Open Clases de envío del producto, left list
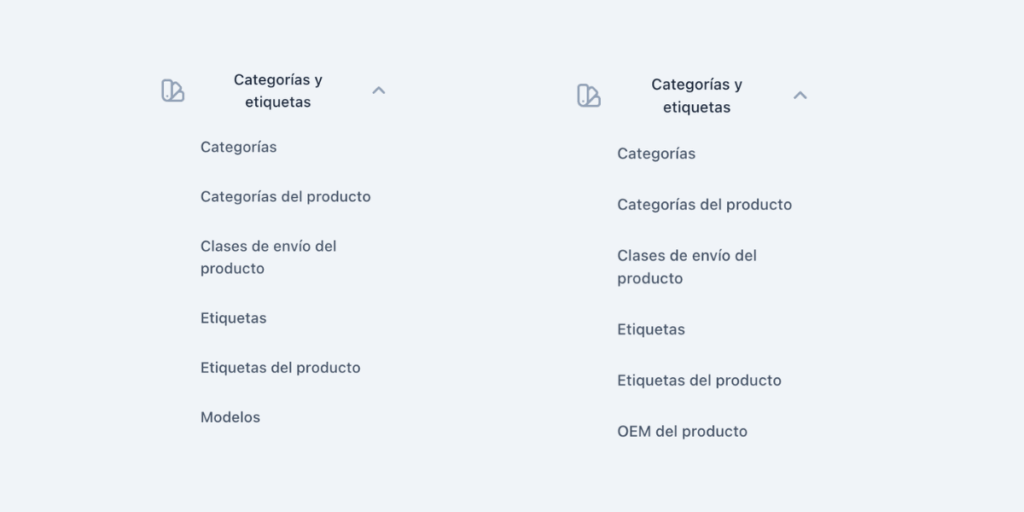This screenshot has height=512, width=1024. click(268, 257)
